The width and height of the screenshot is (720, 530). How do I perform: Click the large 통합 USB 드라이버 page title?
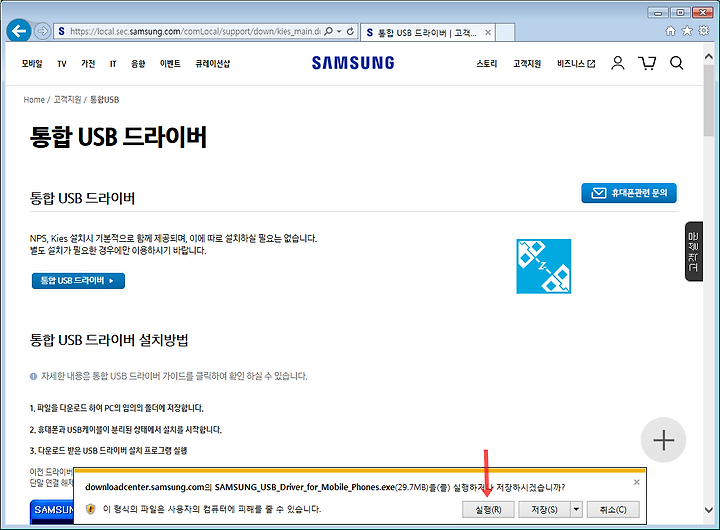pos(118,137)
